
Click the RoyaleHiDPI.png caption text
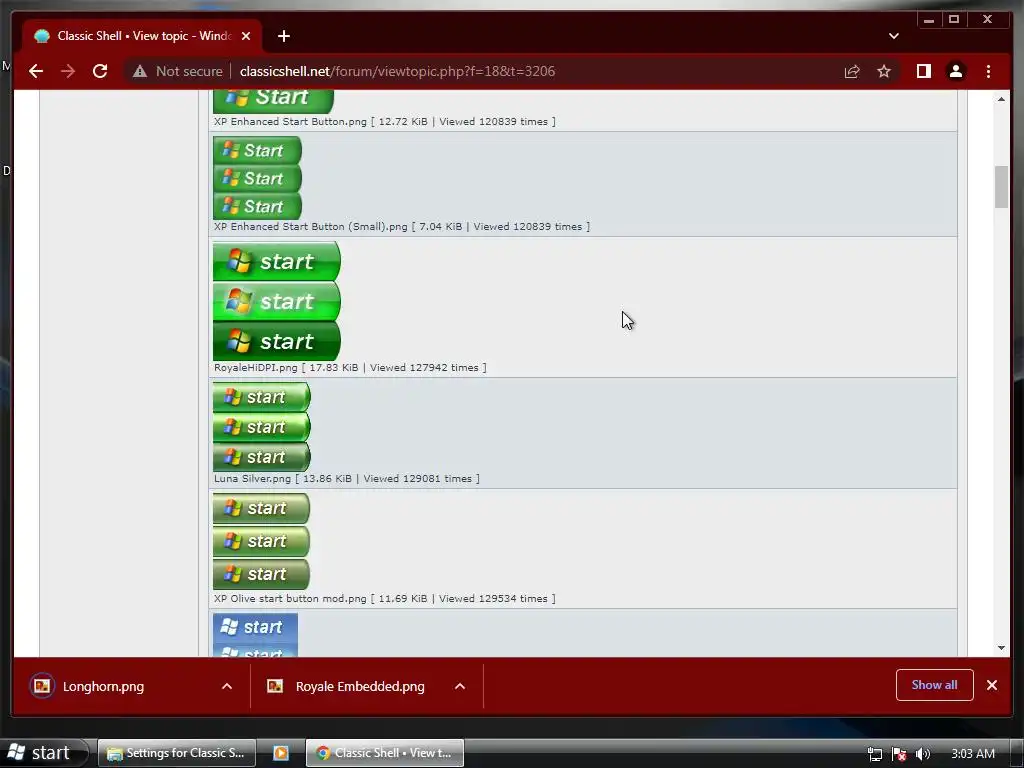(x=350, y=368)
